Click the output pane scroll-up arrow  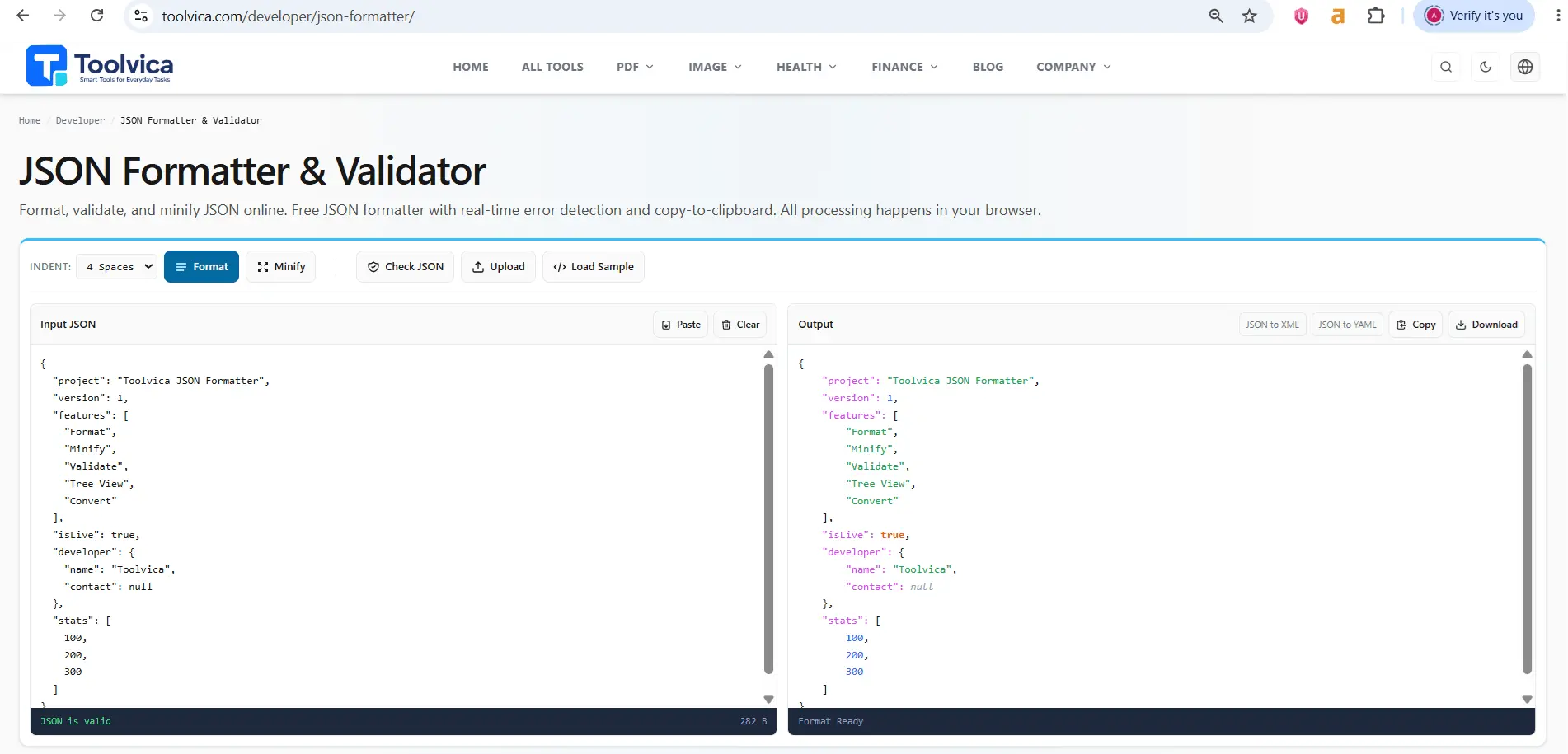point(1527,354)
